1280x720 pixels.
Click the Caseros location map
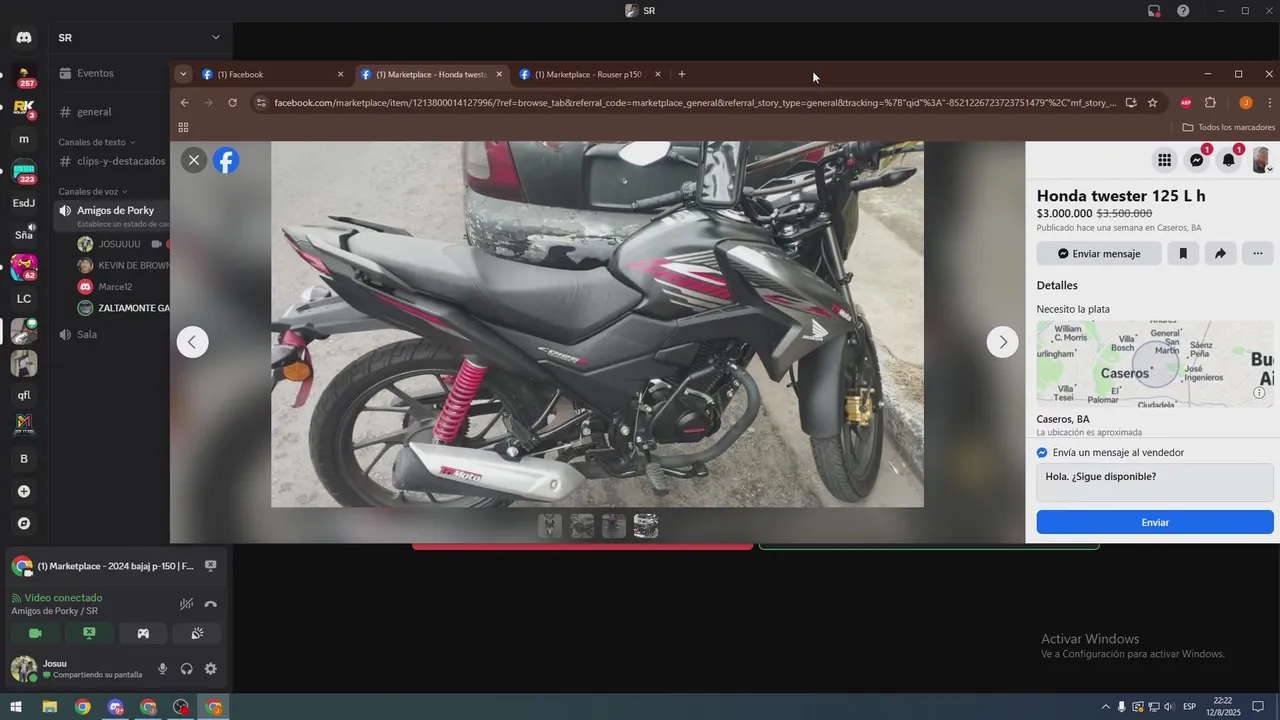tap(1155, 363)
